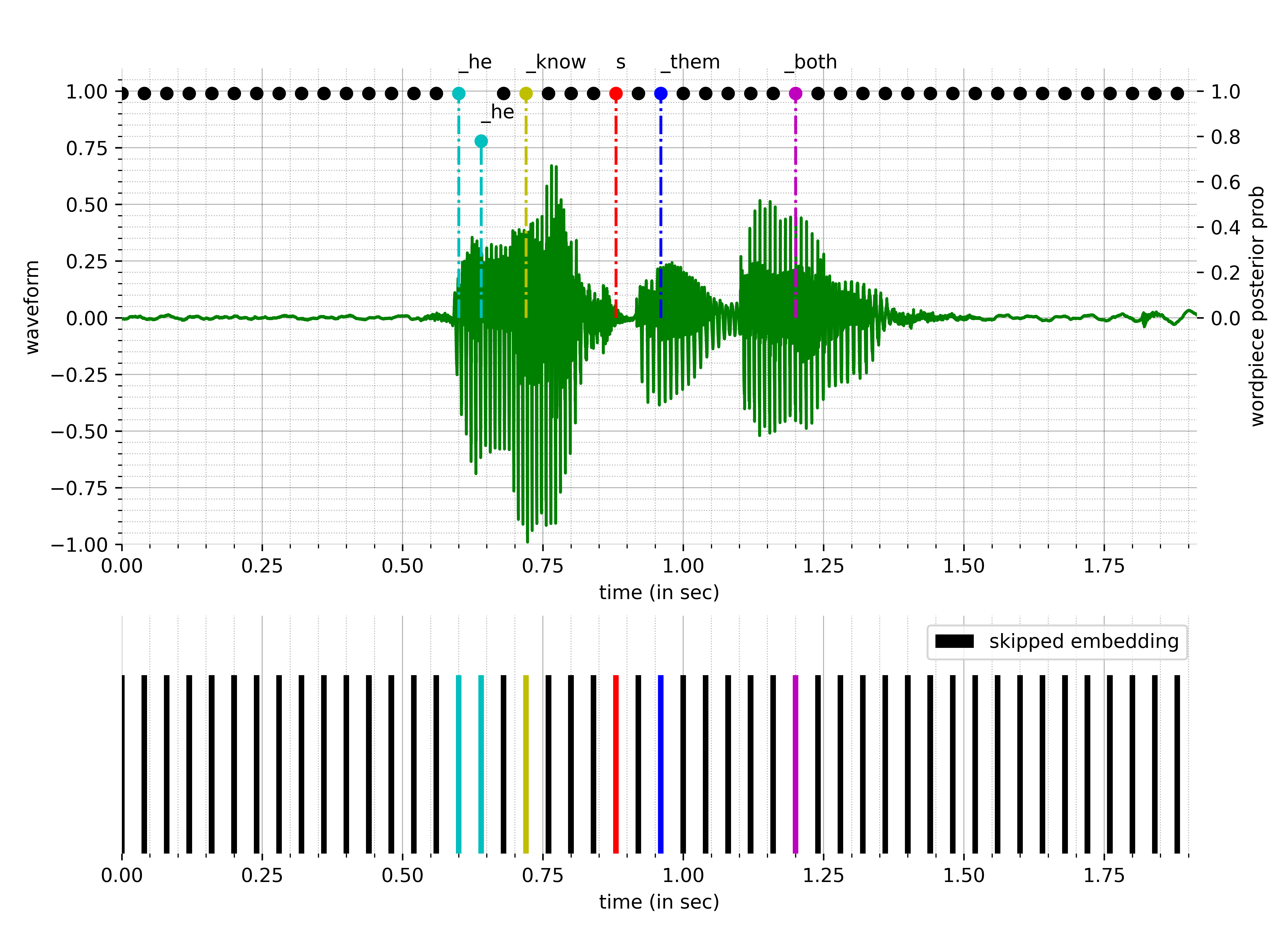Click the yellow marker dot on top row

(x=526, y=94)
